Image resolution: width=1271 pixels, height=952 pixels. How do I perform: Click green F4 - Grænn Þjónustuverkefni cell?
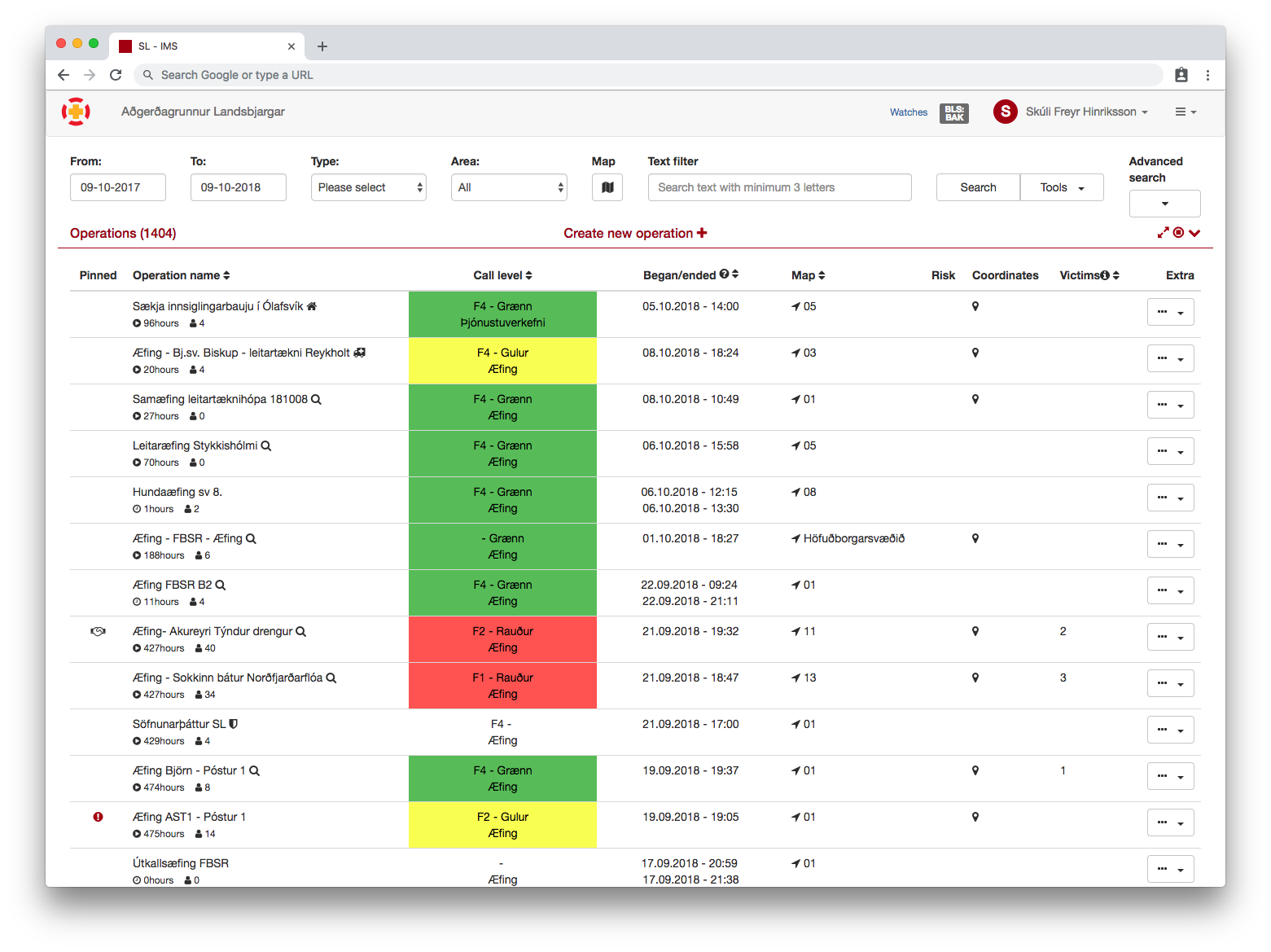click(x=502, y=314)
